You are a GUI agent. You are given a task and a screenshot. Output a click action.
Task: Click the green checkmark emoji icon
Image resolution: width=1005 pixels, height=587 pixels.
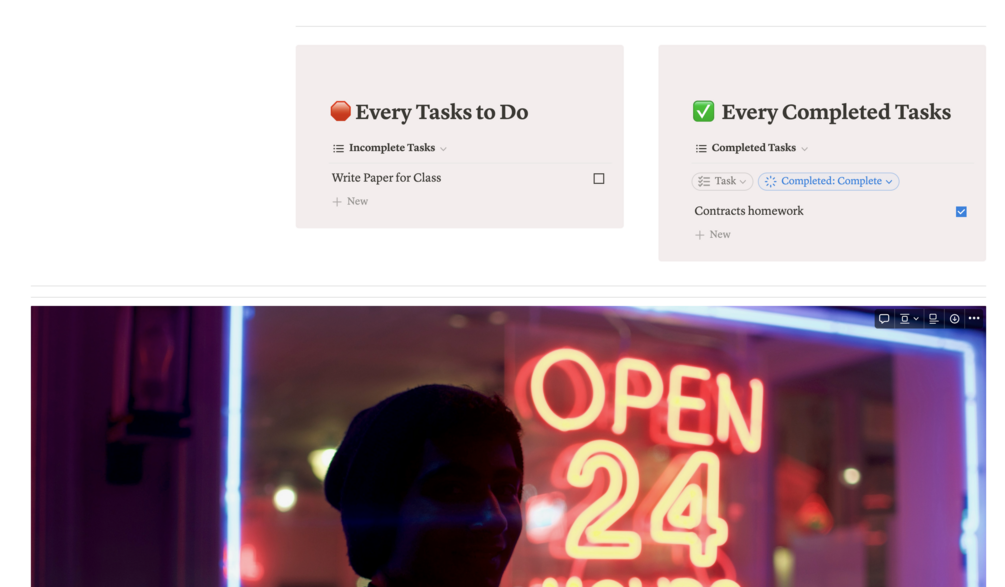coord(703,111)
